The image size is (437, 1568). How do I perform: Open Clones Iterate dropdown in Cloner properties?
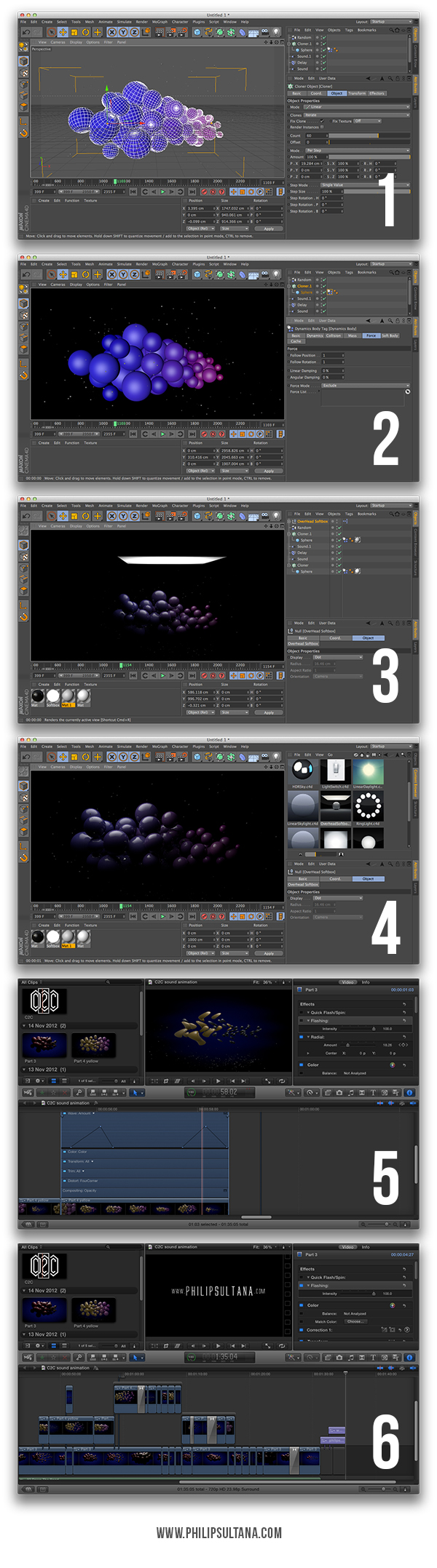358,115
